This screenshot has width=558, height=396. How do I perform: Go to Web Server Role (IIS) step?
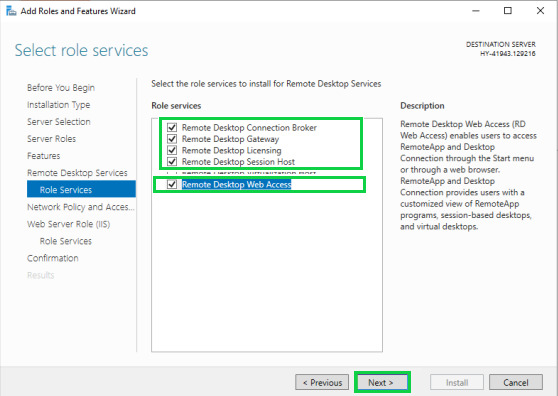[x=69, y=224]
